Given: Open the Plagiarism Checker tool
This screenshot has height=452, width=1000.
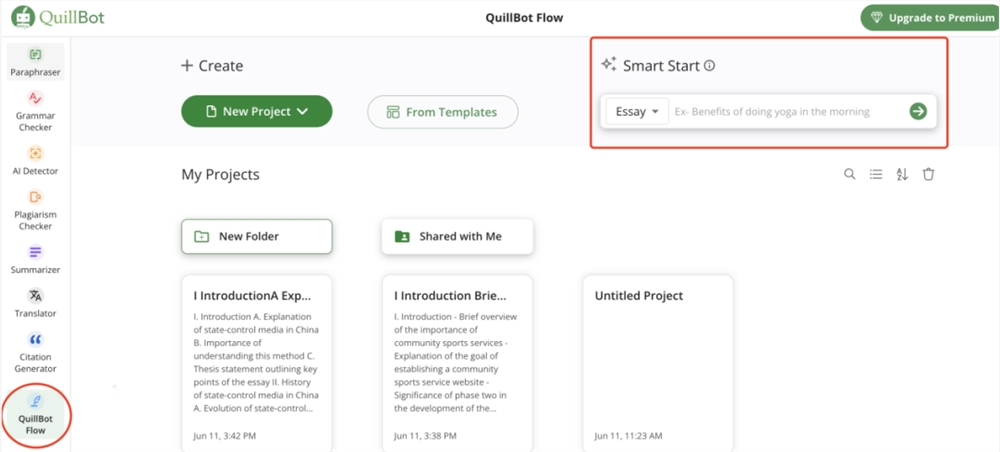Looking at the screenshot, I should 35,209.
